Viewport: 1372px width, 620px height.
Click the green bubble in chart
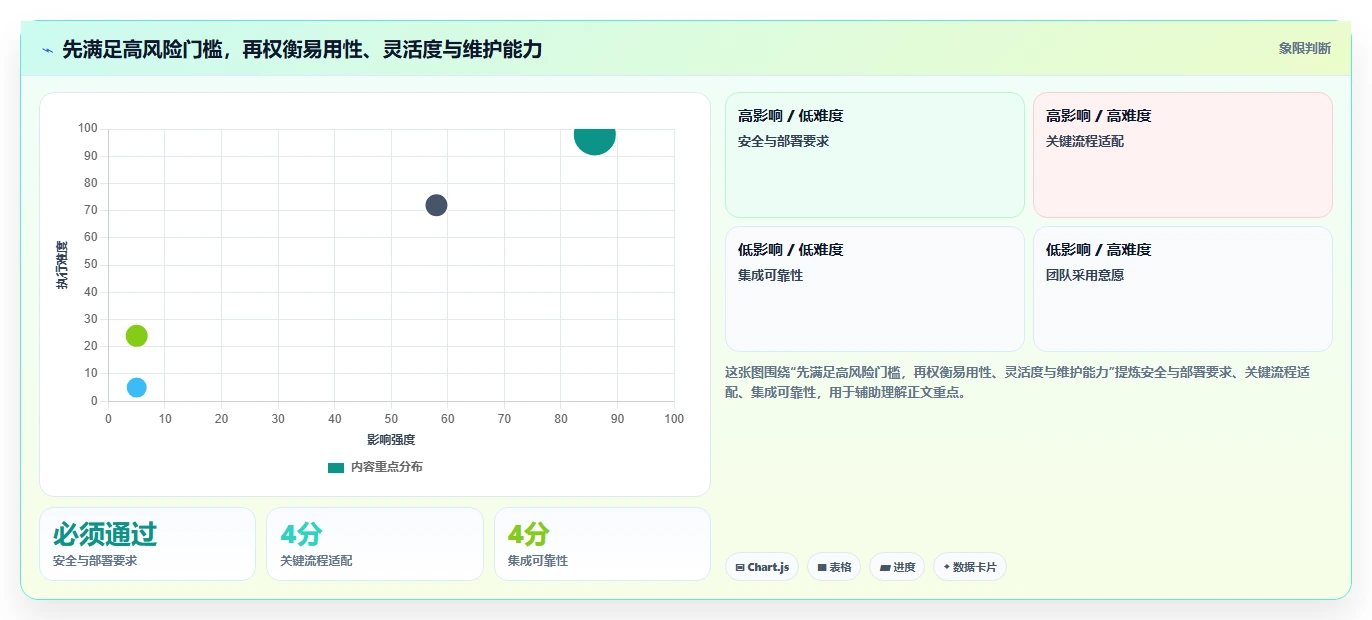[x=137, y=335]
